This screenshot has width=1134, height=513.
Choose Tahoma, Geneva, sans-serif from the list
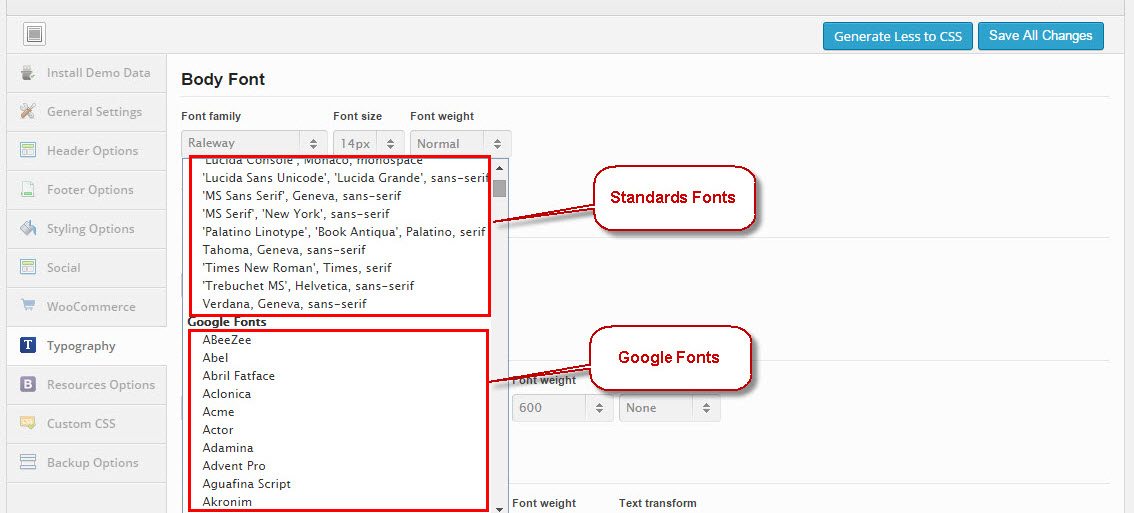pos(284,250)
